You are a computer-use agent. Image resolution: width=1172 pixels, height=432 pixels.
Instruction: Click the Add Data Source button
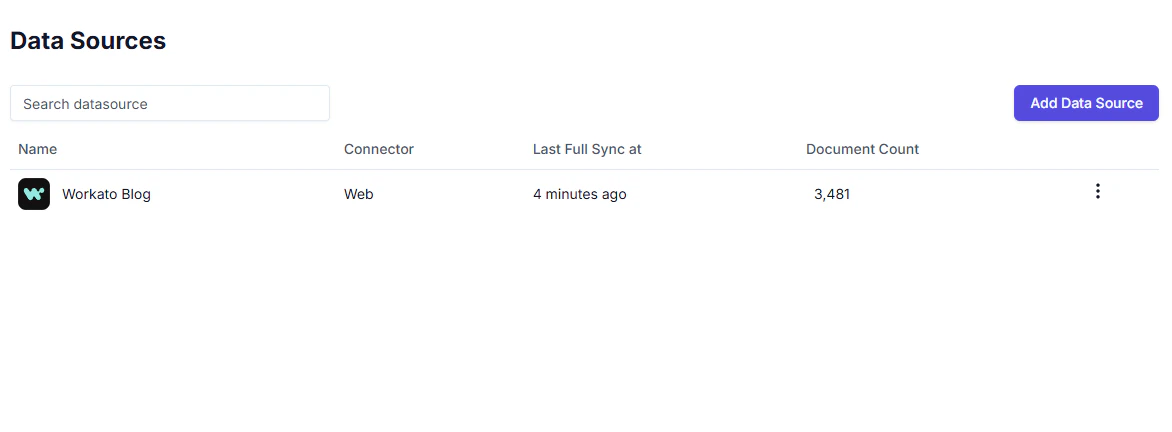pyautogui.click(x=1086, y=103)
